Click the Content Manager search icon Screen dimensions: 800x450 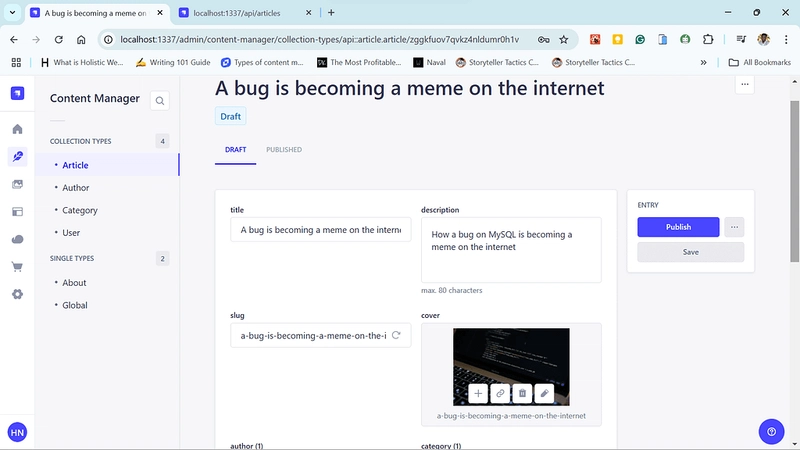click(x=160, y=101)
